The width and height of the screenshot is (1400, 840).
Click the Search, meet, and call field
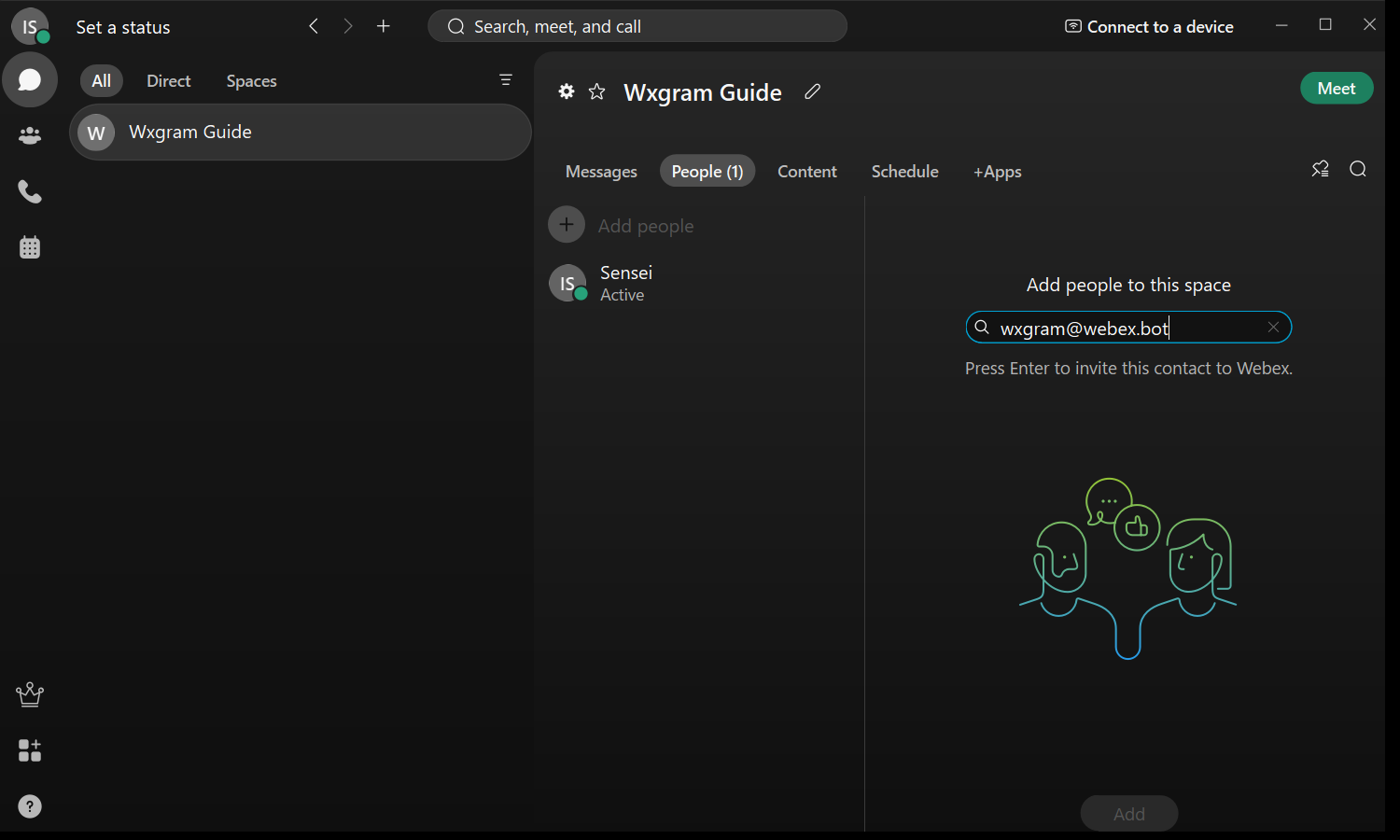pos(637,26)
